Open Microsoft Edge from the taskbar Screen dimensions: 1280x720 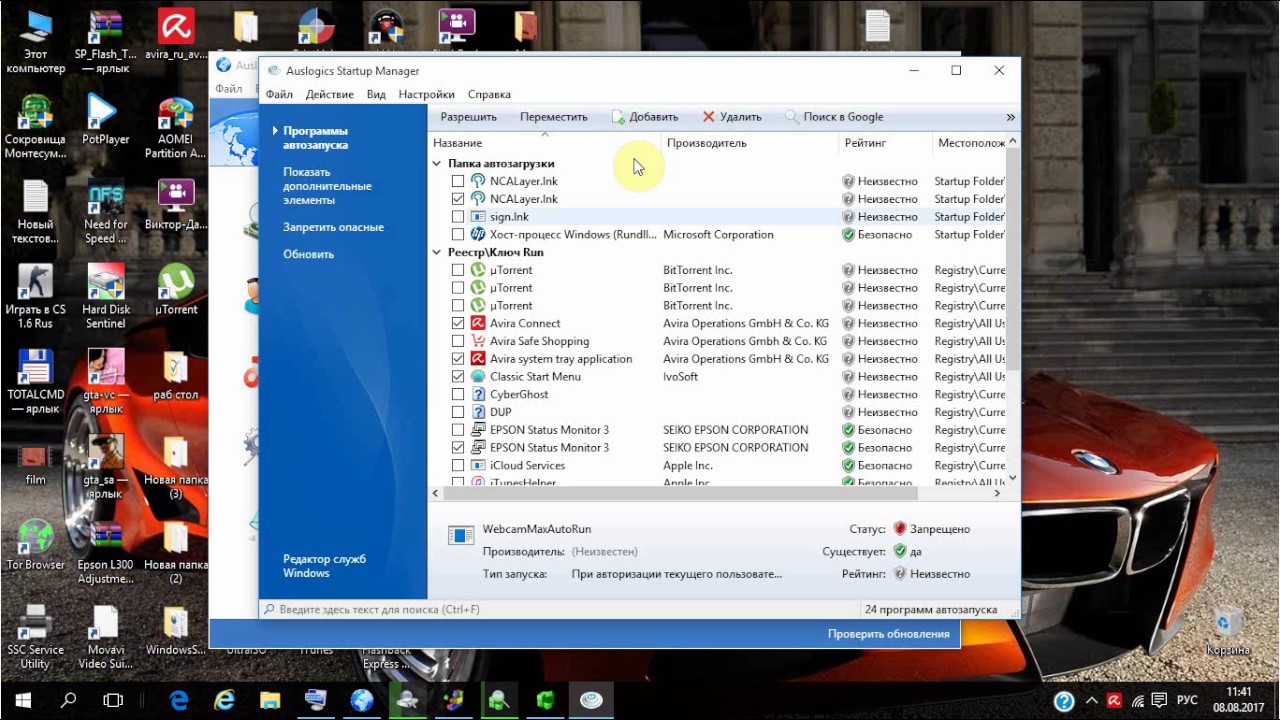click(x=179, y=700)
